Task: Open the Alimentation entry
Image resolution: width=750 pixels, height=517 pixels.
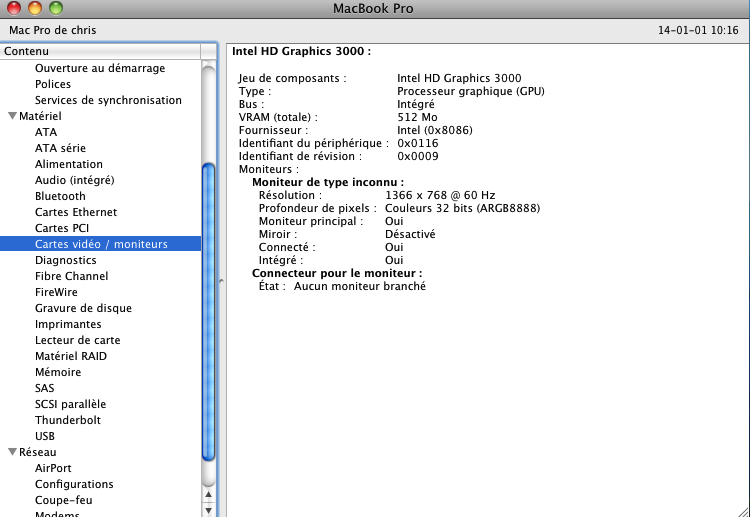Action: pos(69,164)
